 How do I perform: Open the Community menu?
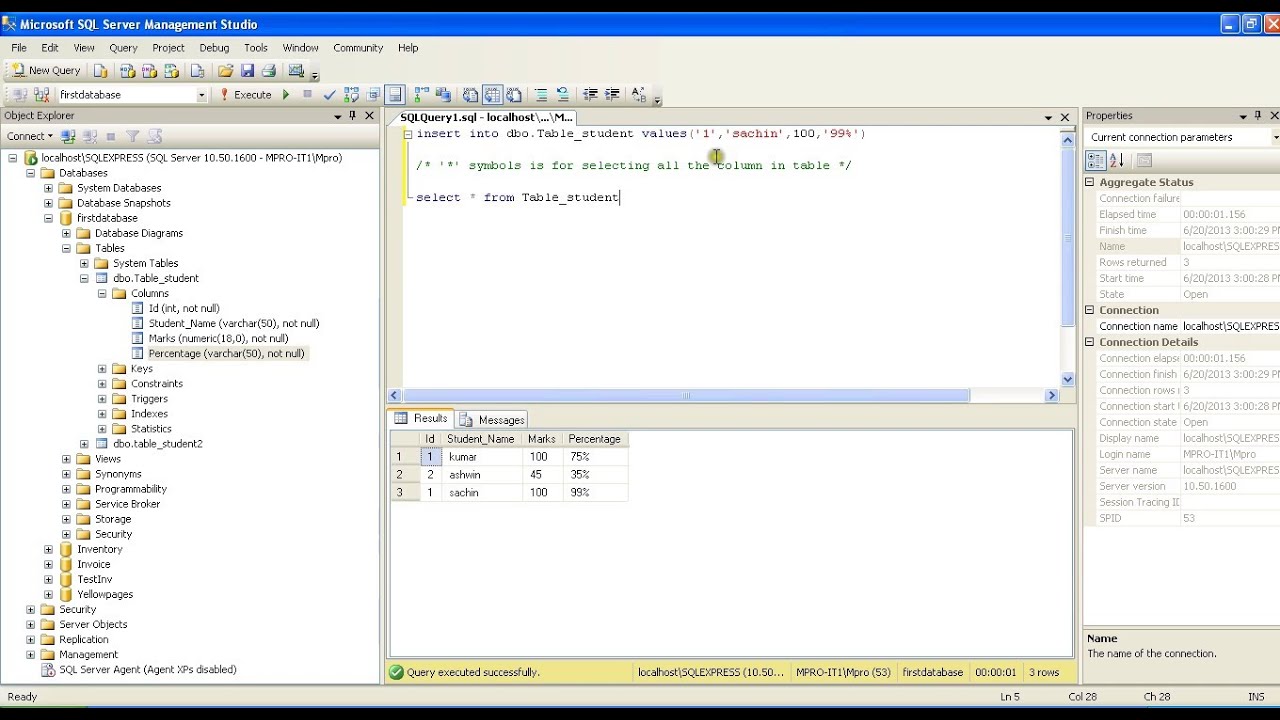pos(358,48)
